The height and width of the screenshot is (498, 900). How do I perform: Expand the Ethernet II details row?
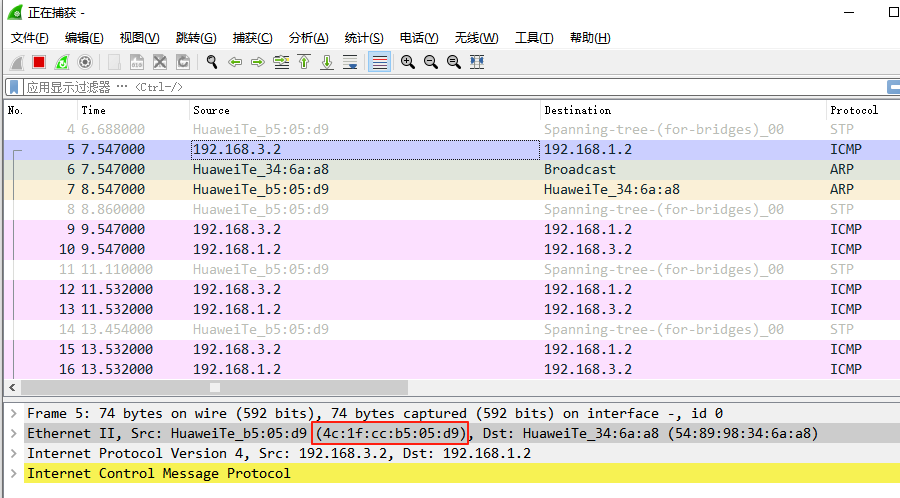pos(14,433)
